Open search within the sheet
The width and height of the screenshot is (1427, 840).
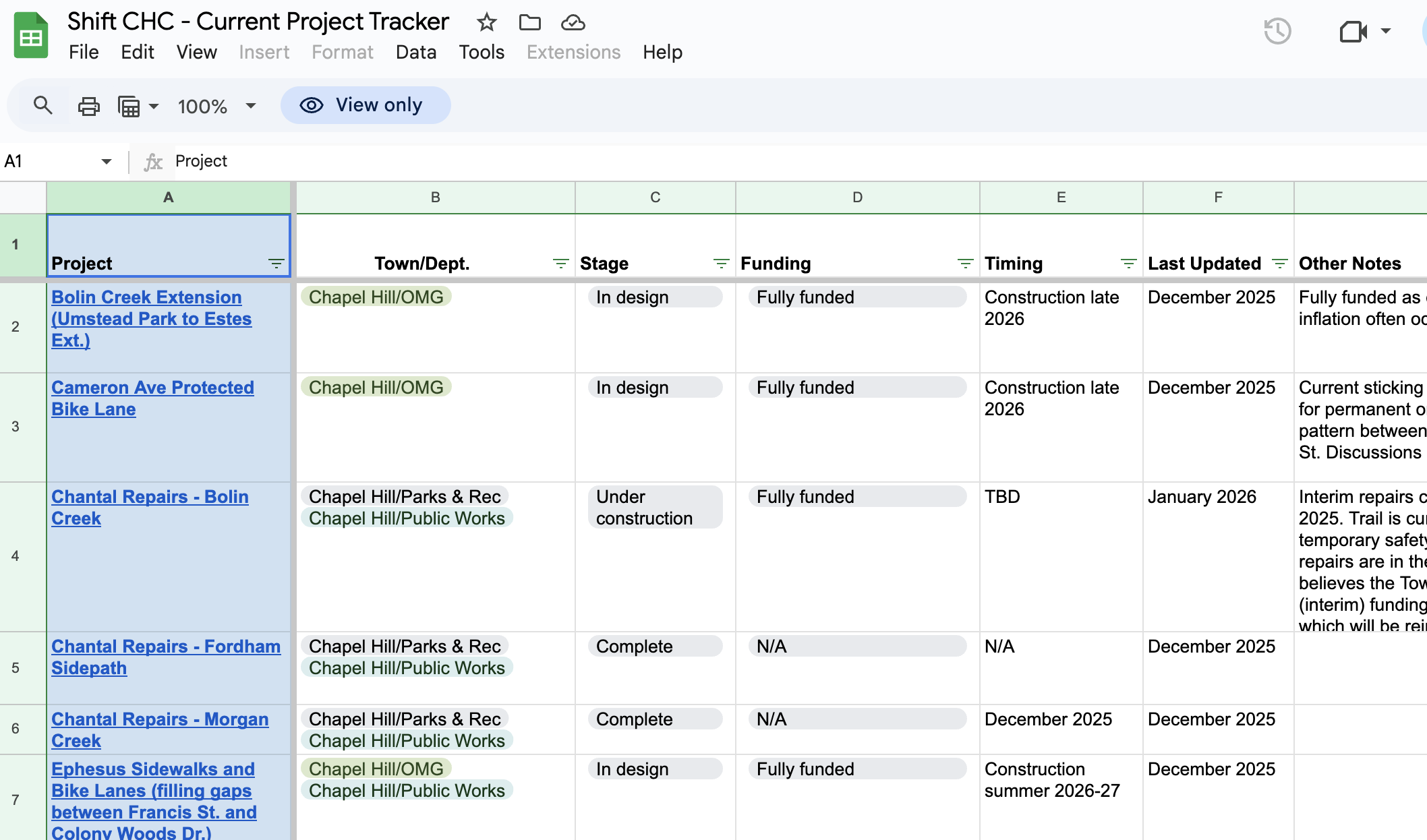43,105
